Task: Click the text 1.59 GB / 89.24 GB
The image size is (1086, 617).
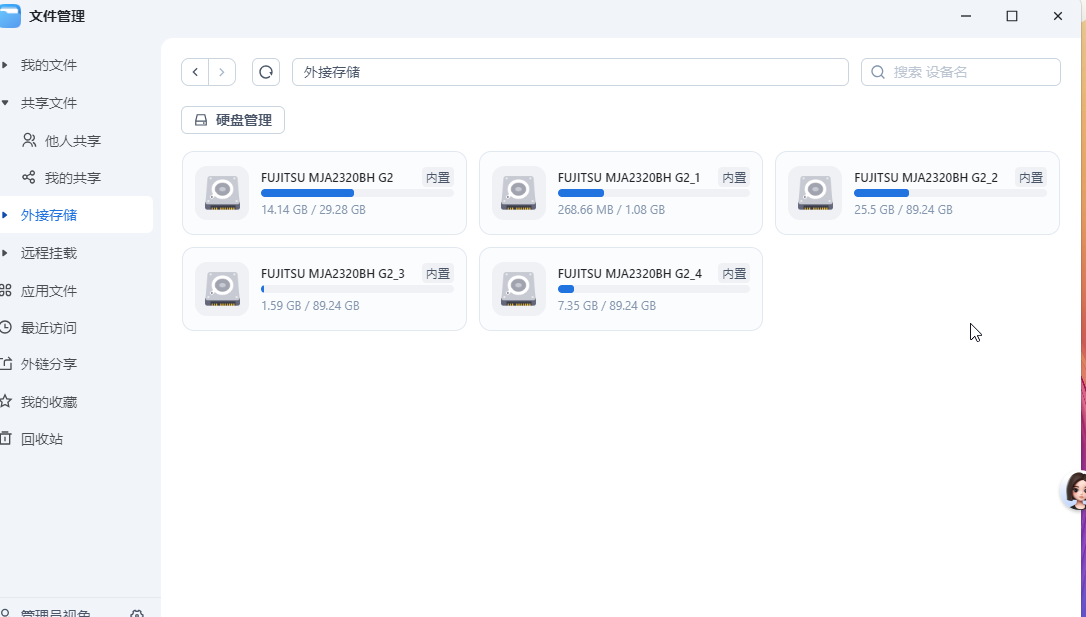Action: click(310, 305)
